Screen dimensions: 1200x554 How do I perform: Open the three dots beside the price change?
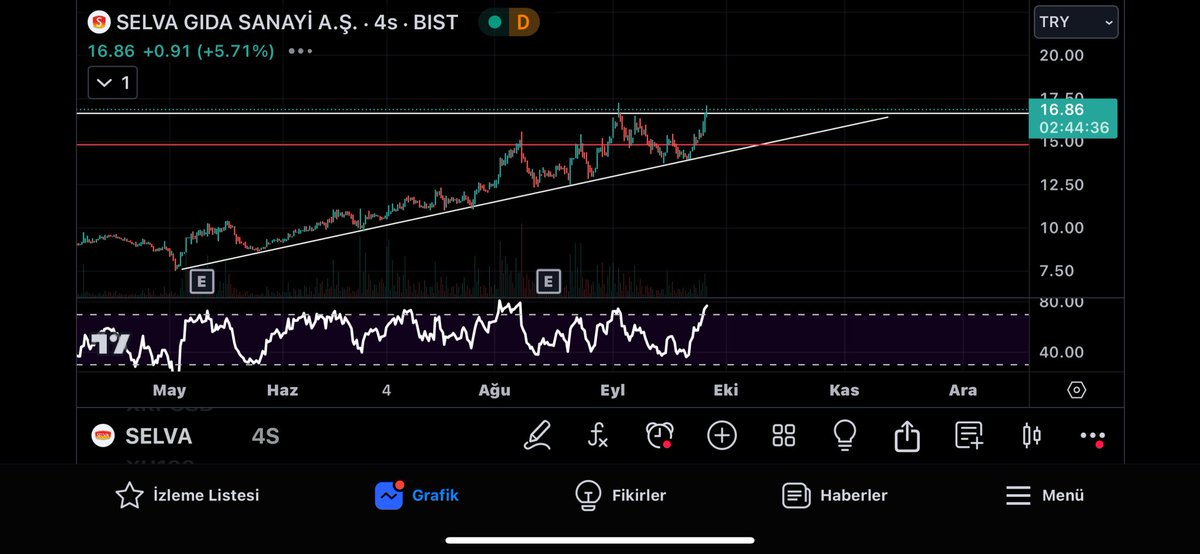tap(299, 51)
